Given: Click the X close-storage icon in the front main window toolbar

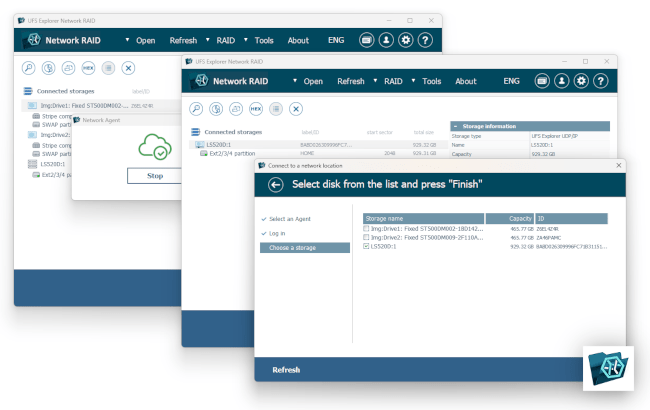Looking at the screenshot, I should click(296, 109).
